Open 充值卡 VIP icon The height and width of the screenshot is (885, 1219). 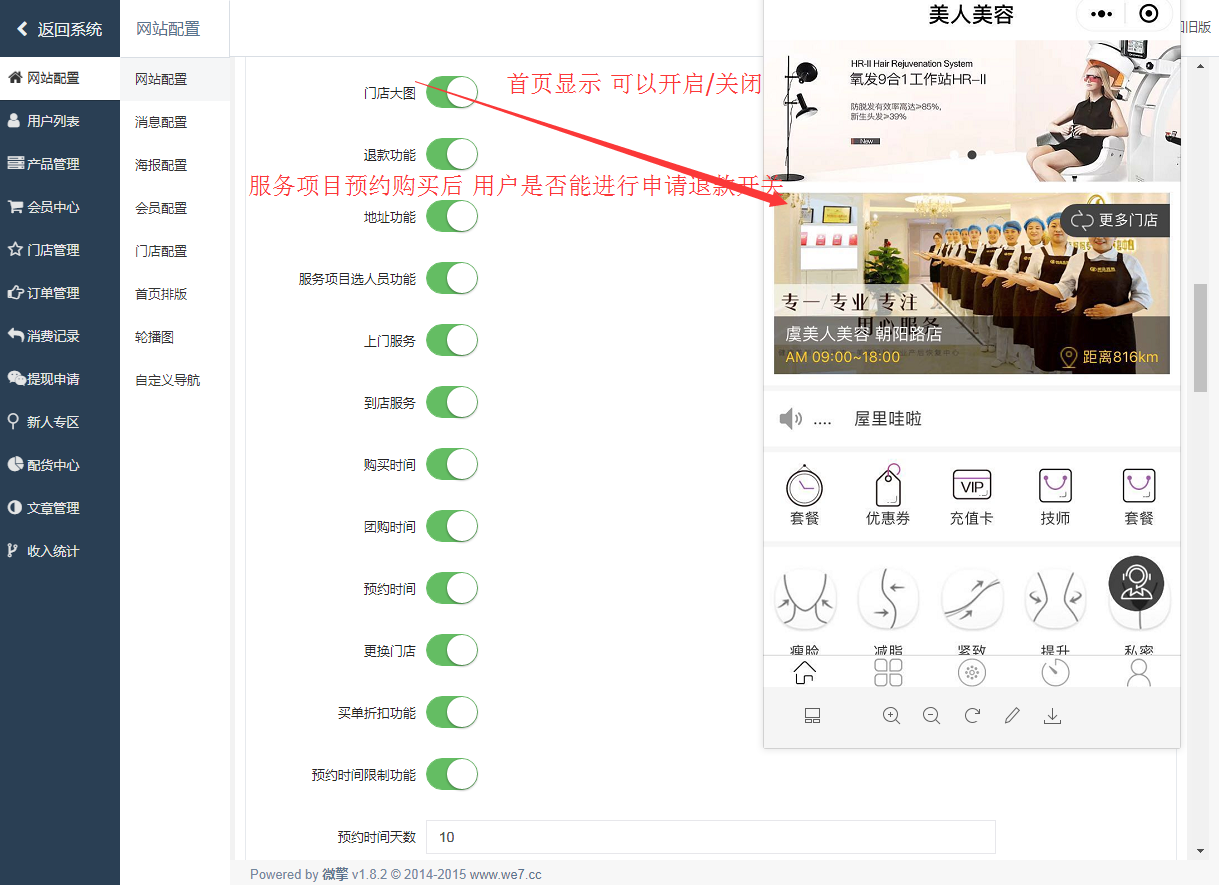coord(971,487)
